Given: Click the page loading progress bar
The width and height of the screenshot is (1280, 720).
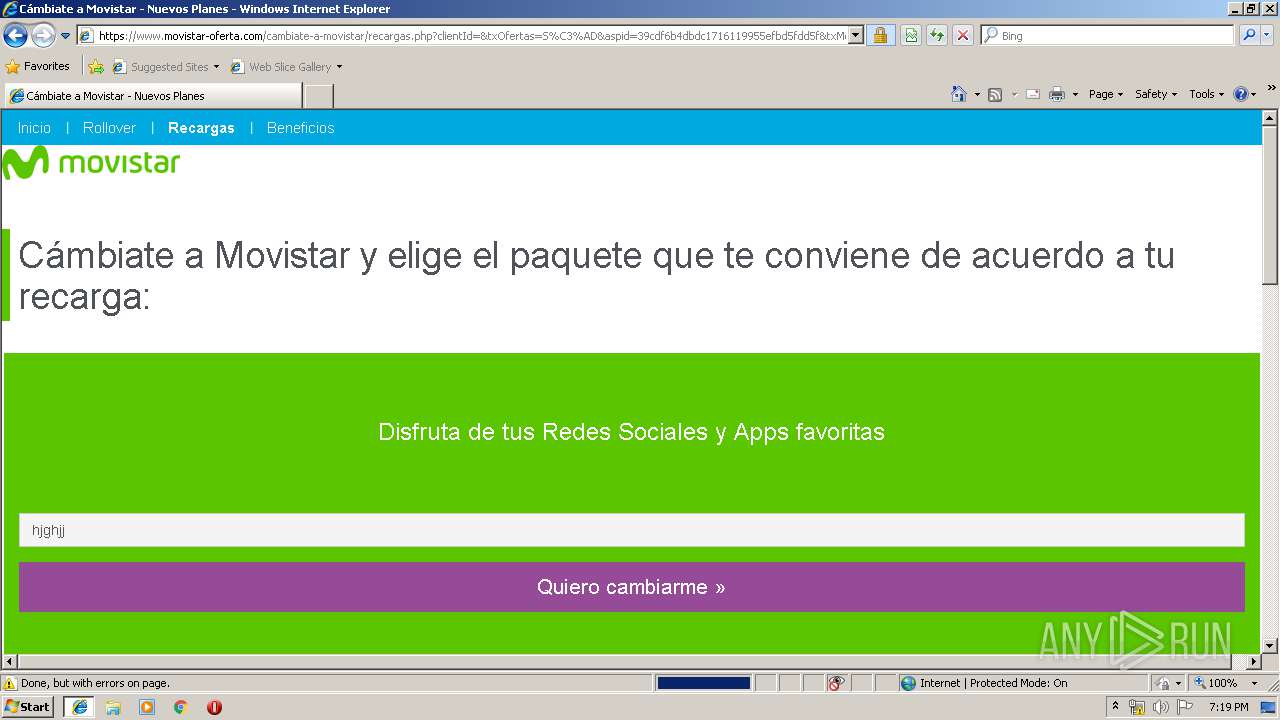Looking at the screenshot, I should [703, 683].
